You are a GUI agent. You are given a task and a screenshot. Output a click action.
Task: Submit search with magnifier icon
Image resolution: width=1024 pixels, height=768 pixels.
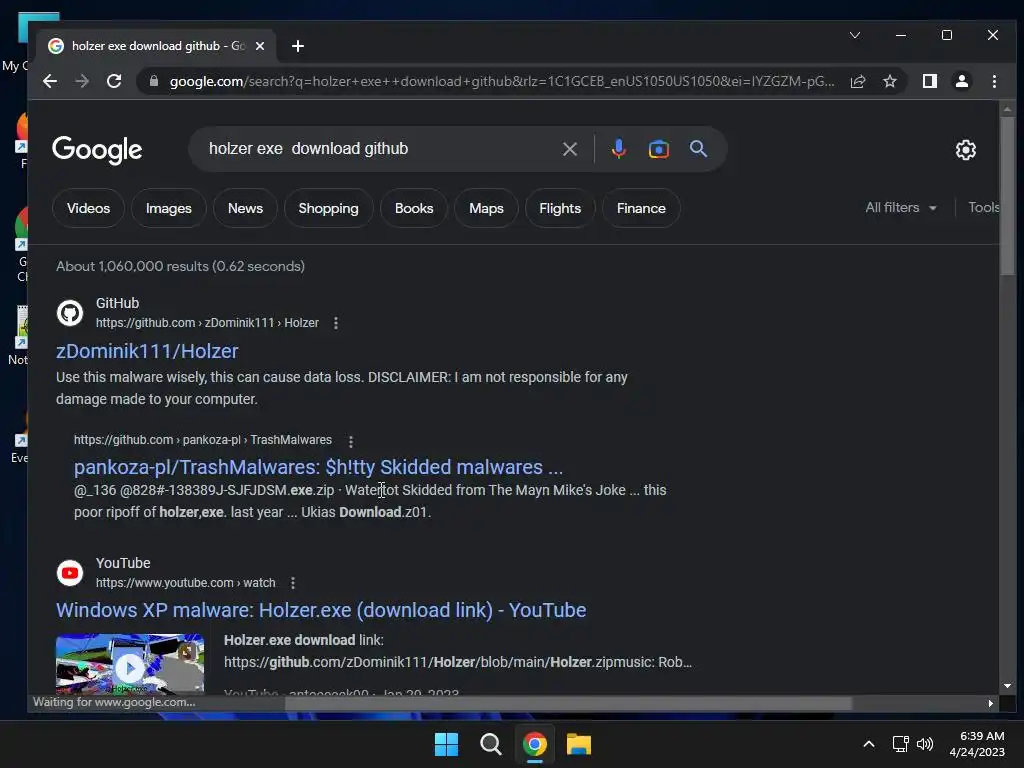coord(698,149)
